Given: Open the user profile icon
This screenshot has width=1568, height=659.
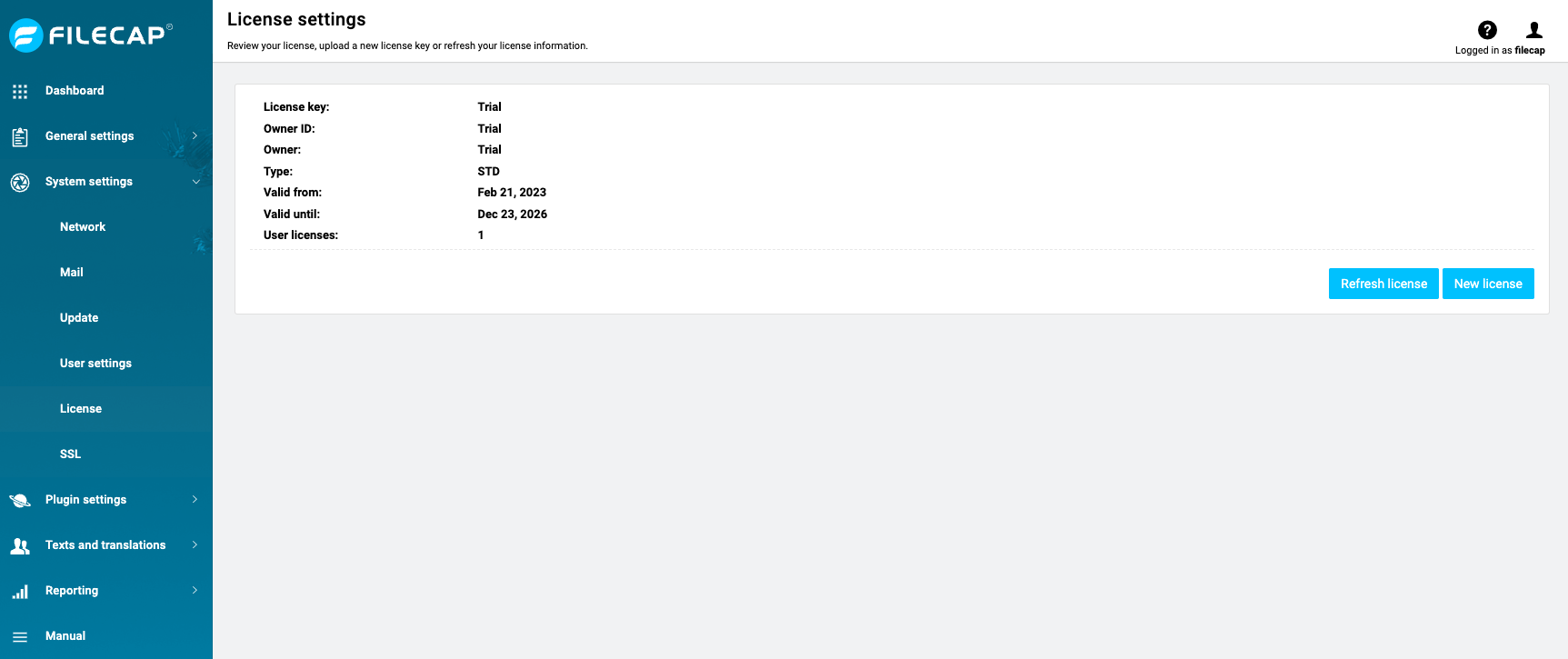Looking at the screenshot, I should [1534, 30].
